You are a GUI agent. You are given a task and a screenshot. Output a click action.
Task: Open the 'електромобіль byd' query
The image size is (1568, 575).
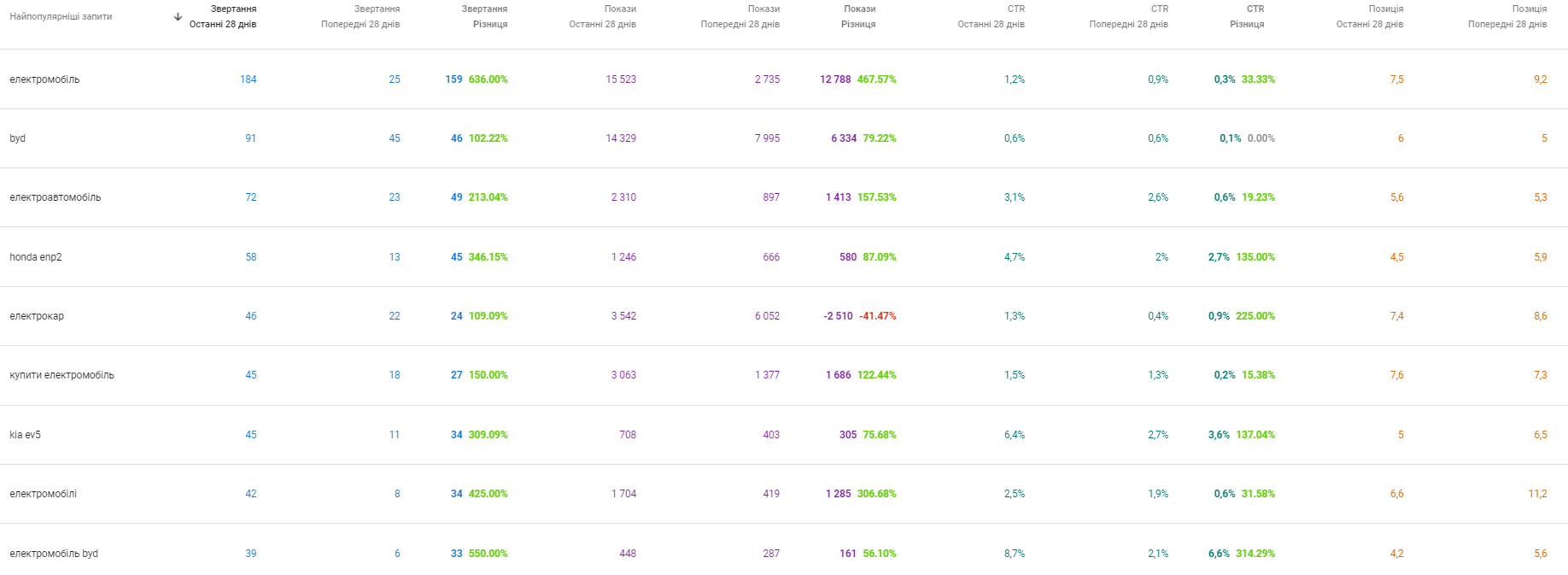pos(54,554)
